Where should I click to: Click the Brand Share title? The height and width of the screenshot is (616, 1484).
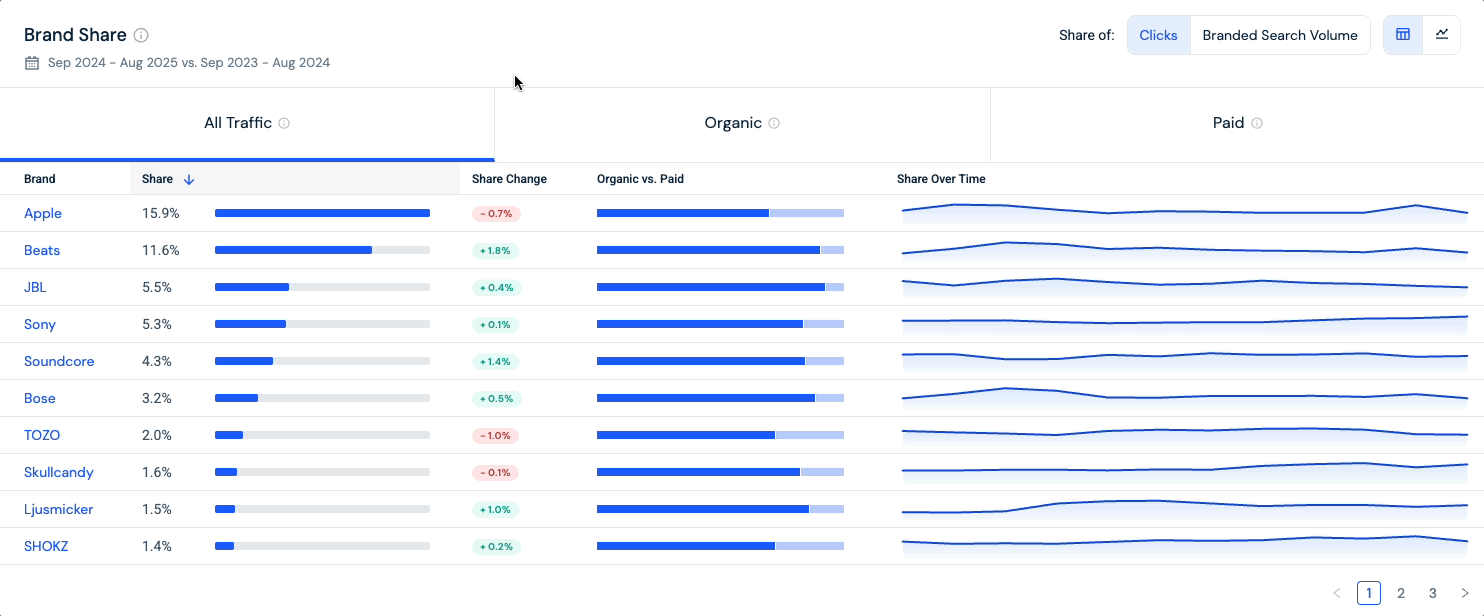[75, 35]
